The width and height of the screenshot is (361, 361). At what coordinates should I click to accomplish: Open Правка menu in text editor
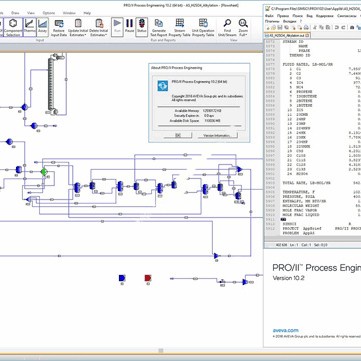pyautogui.click(x=283, y=16)
